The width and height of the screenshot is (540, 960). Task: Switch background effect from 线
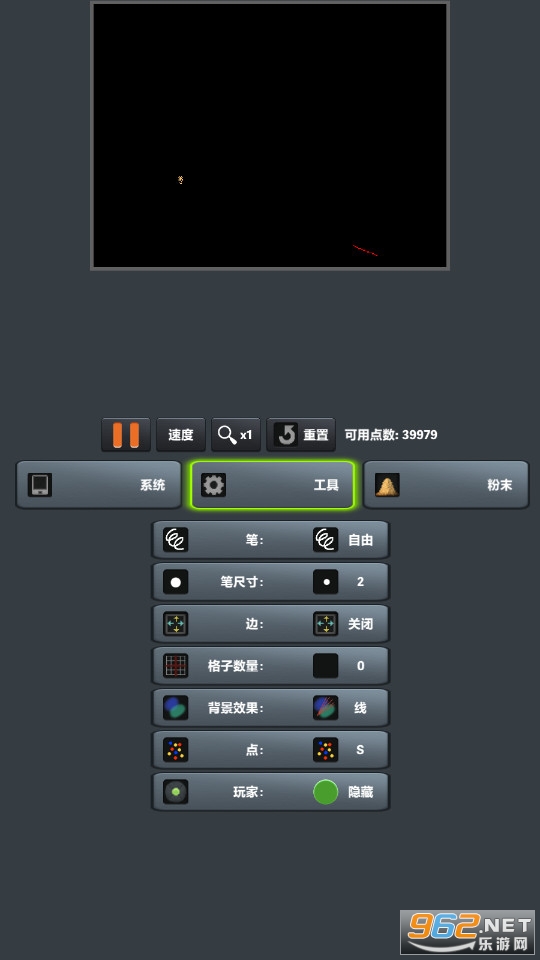pos(343,708)
